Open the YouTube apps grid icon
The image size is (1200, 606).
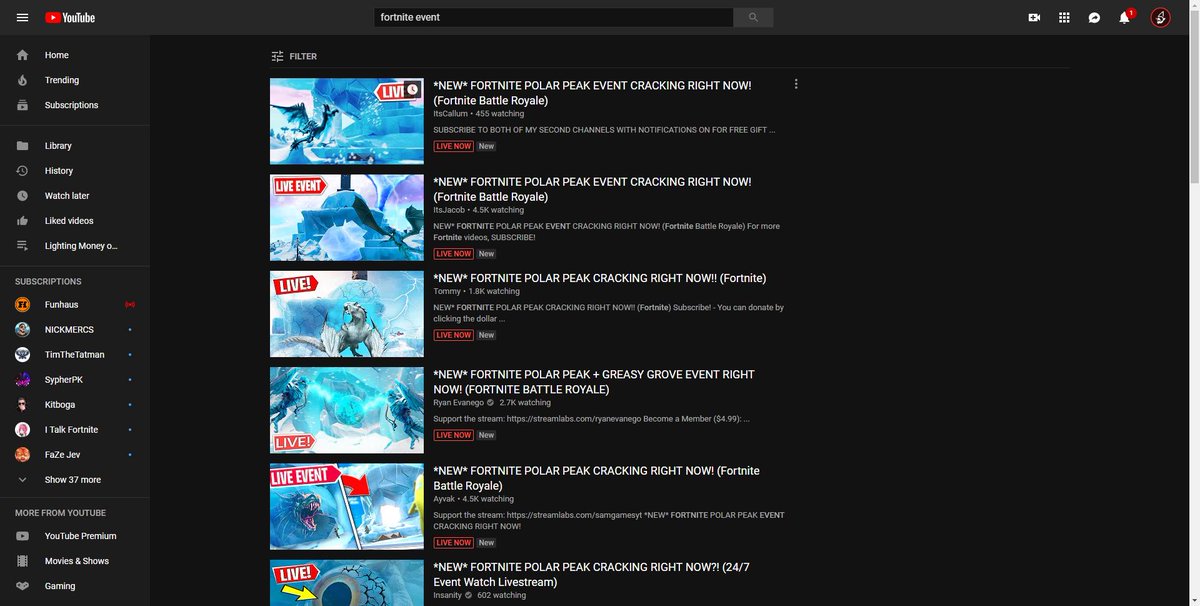(1064, 17)
